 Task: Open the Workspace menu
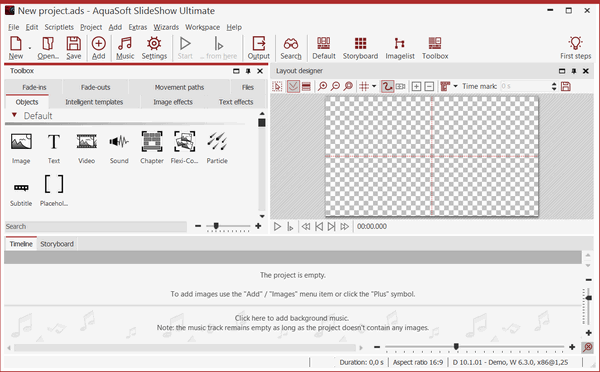point(202,27)
